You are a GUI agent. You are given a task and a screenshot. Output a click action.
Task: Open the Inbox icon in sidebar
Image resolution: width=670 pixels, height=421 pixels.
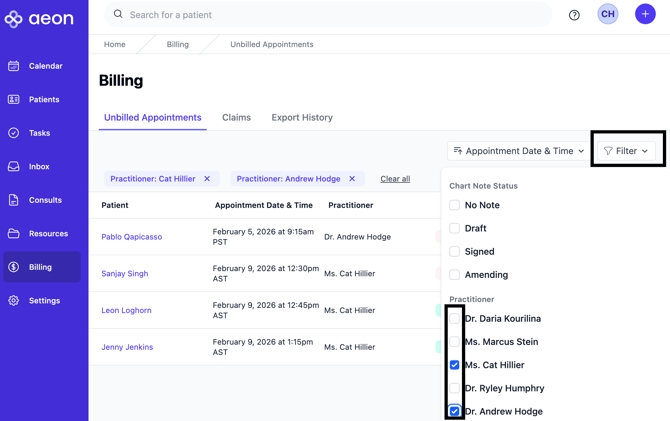coord(14,167)
